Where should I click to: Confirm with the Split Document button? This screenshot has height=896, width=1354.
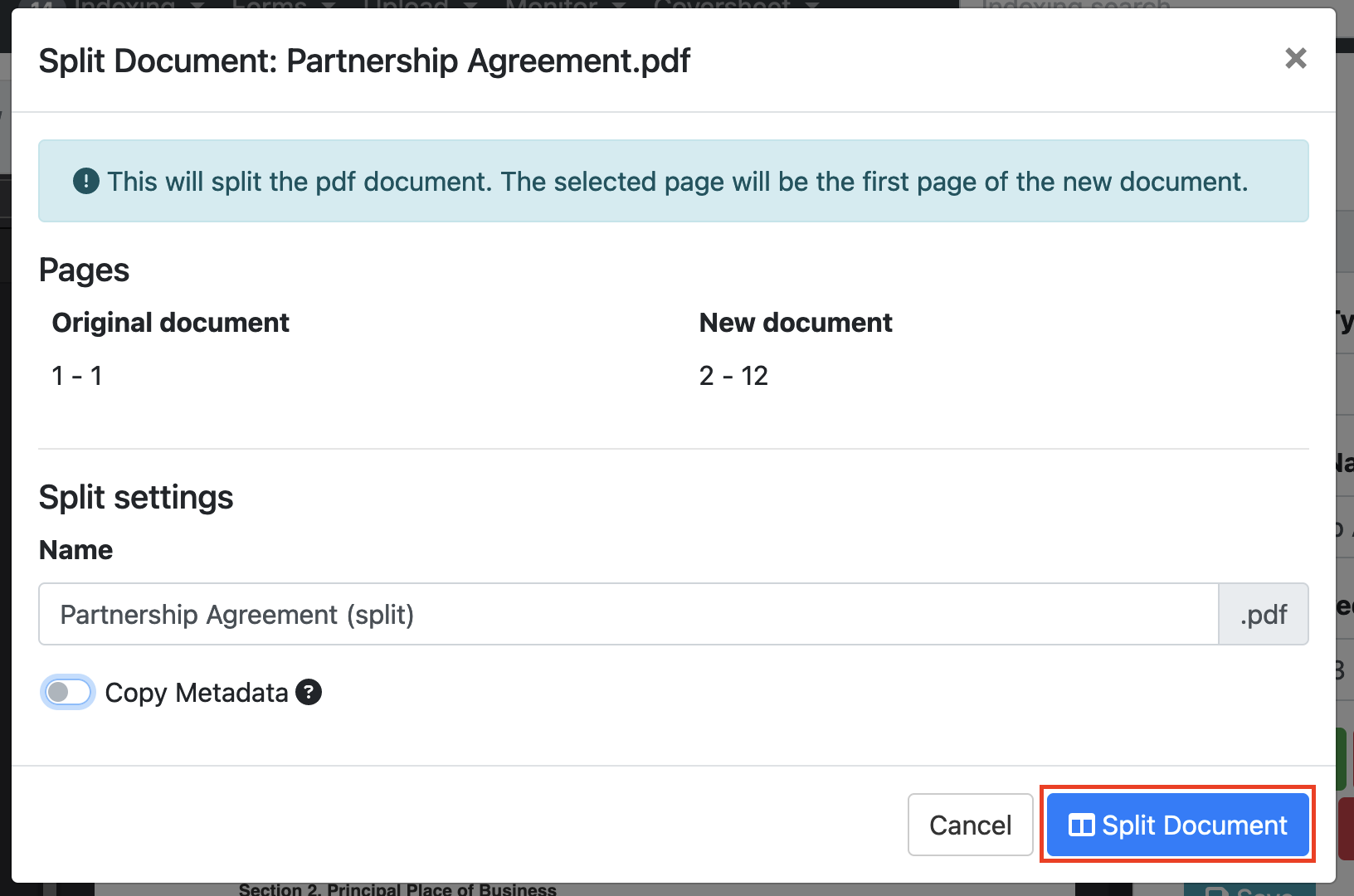(x=1177, y=825)
